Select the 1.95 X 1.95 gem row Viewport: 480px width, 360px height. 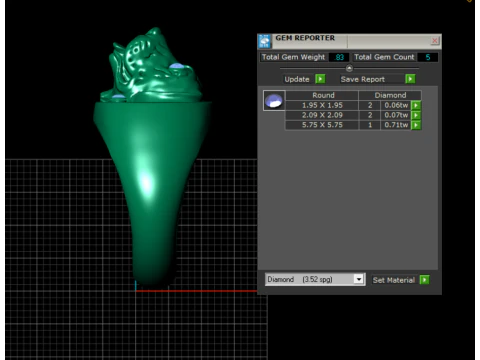click(x=353, y=105)
